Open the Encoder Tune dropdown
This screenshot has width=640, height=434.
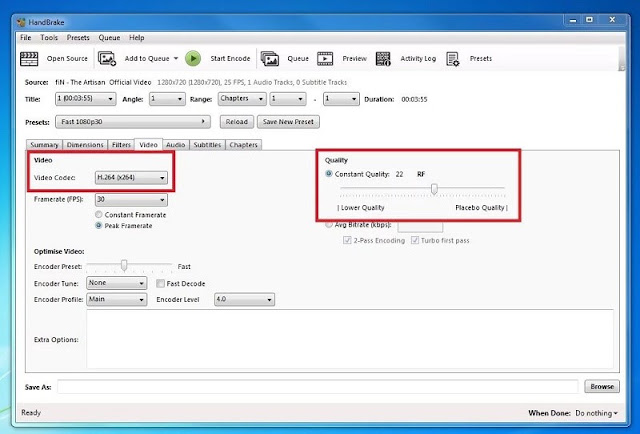[x=116, y=283]
